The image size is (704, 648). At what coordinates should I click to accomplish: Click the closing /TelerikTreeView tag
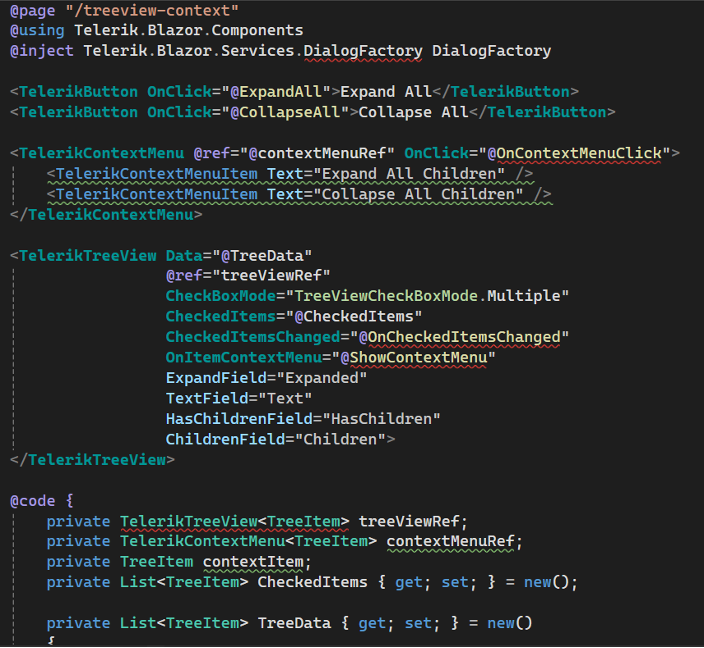[92, 460]
